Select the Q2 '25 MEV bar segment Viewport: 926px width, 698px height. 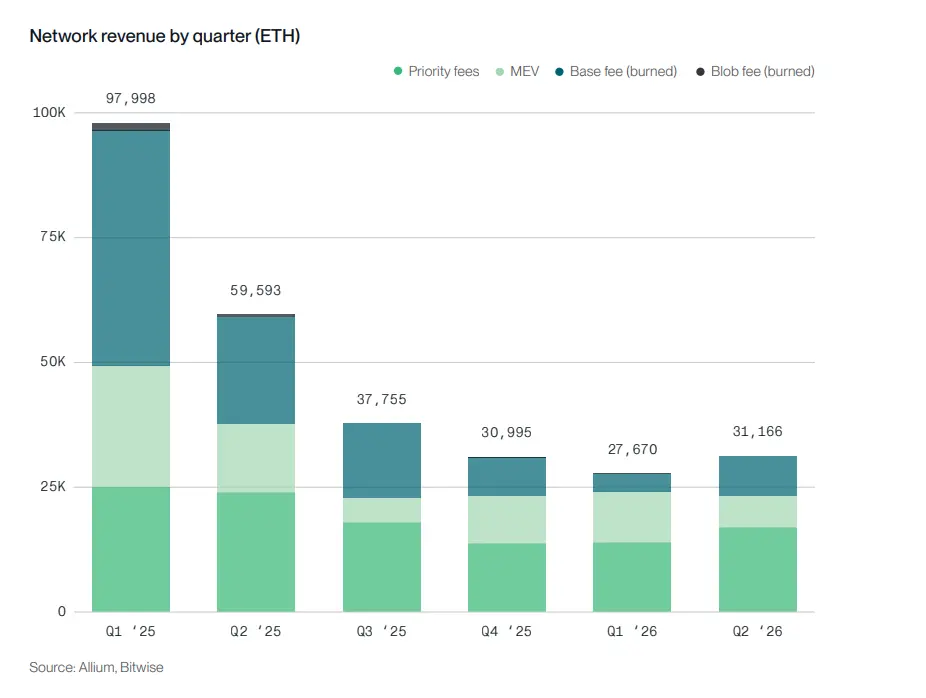(x=256, y=458)
